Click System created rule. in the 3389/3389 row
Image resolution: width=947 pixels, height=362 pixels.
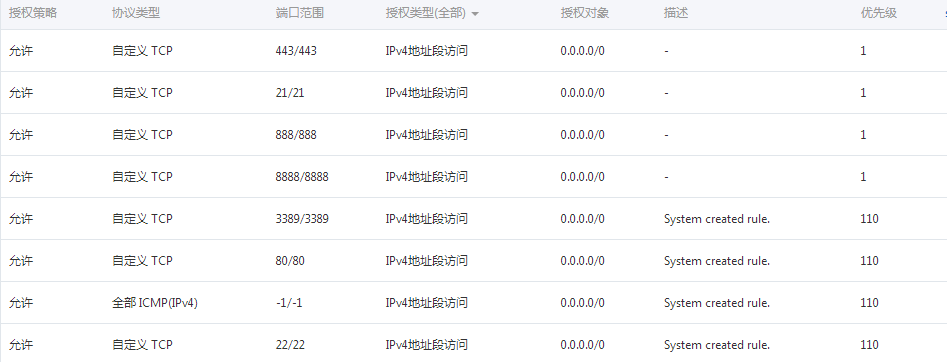tap(716, 219)
